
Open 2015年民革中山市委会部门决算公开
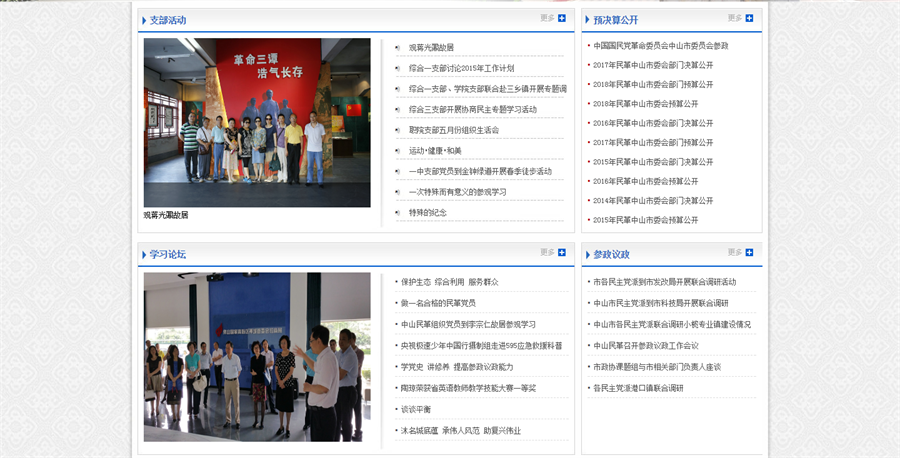(653, 162)
